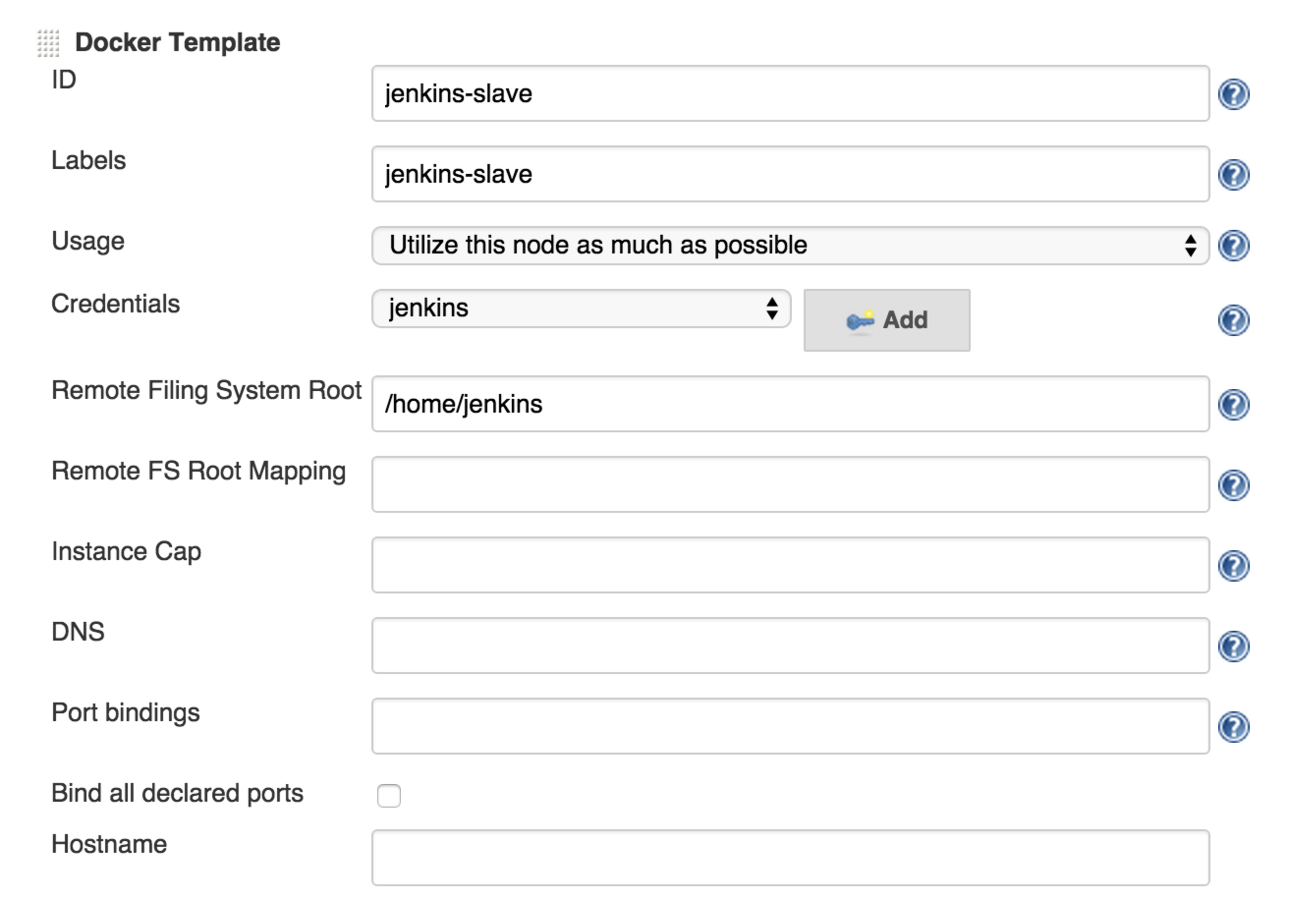Click the Docker Template heading

coord(178,43)
